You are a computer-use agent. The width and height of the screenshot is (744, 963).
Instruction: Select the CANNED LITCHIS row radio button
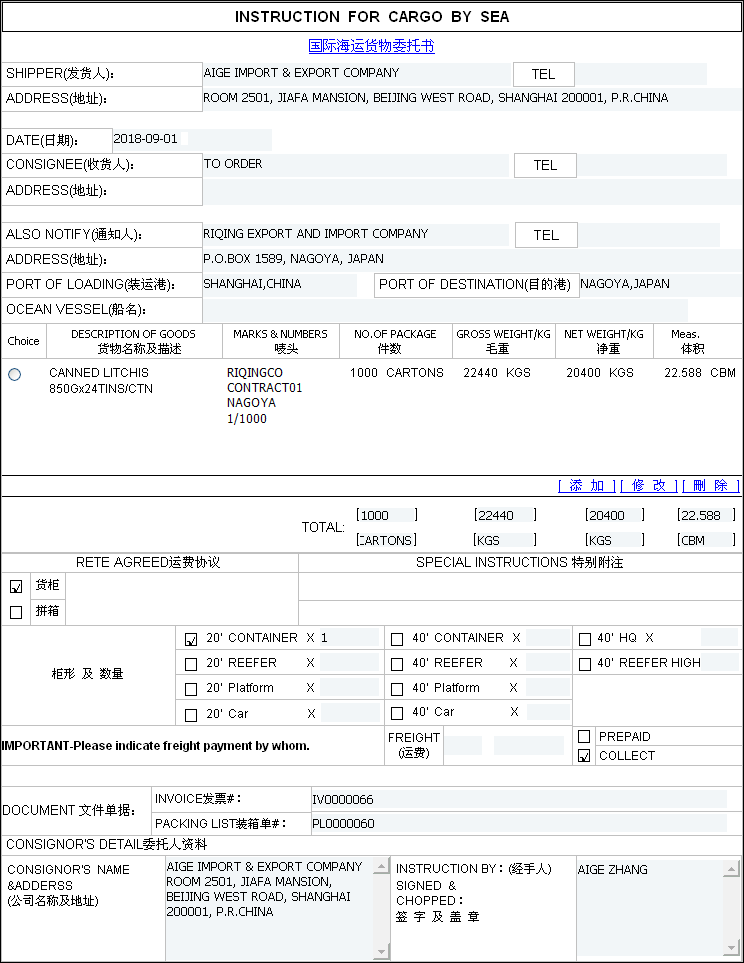click(14, 374)
